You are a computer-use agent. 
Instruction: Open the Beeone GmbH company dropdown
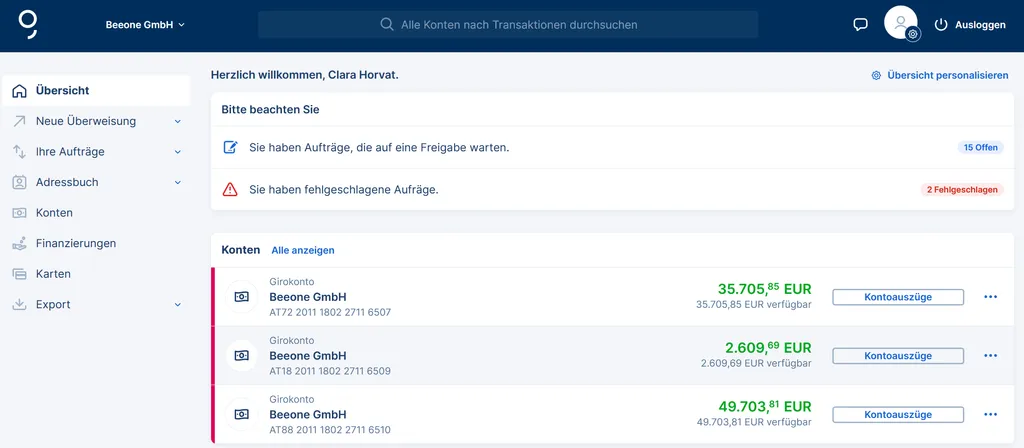pos(145,25)
